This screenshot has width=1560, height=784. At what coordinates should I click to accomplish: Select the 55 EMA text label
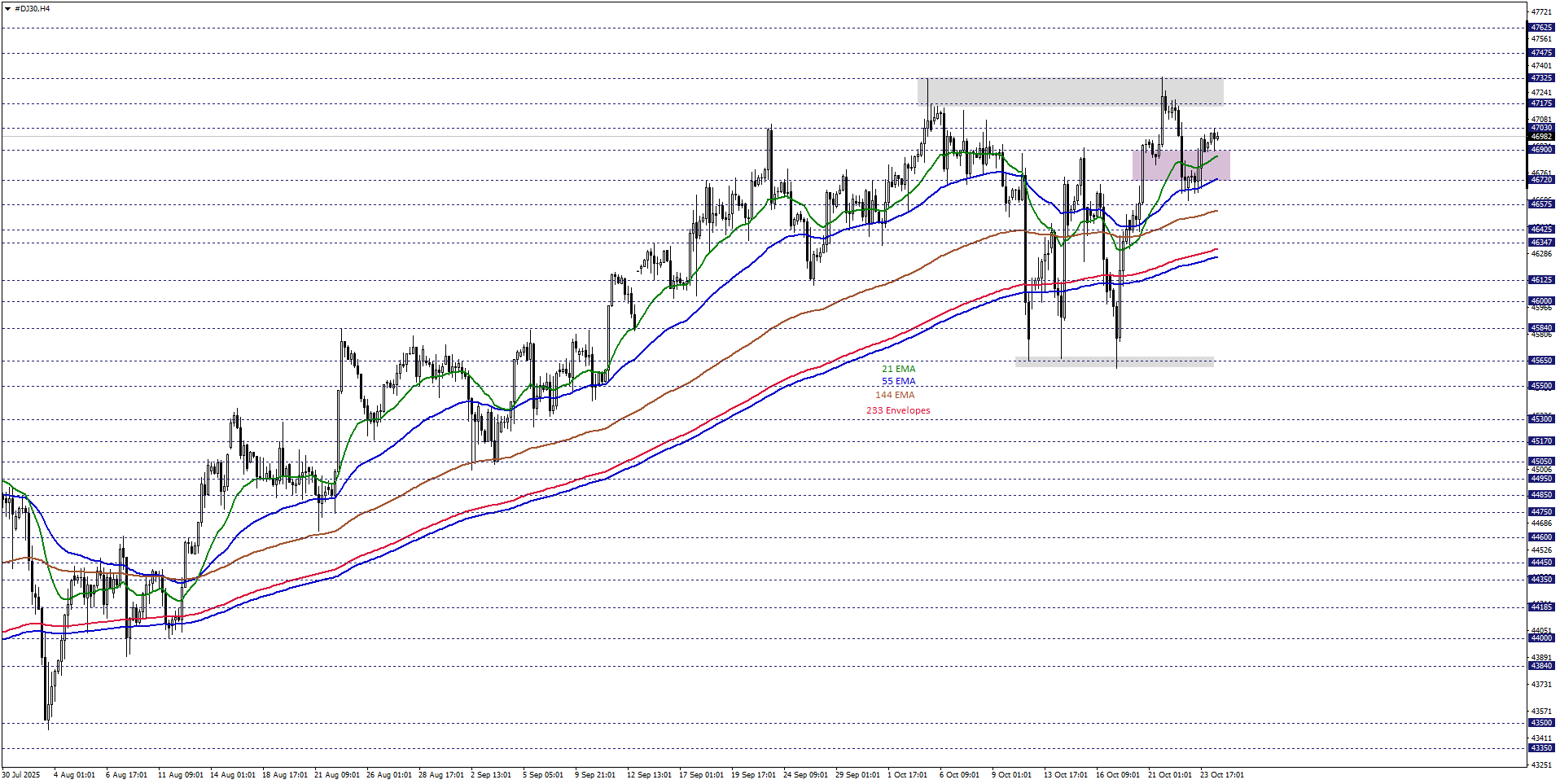tap(898, 381)
